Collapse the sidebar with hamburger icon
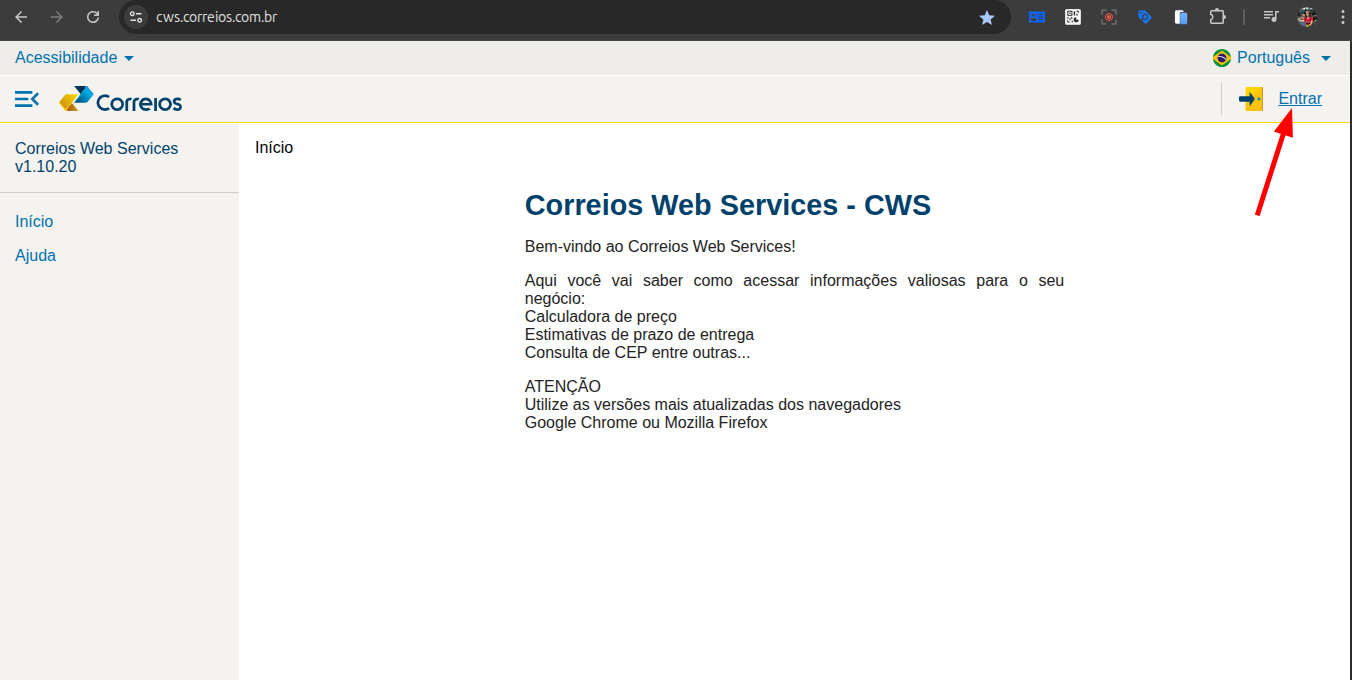The width and height of the screenshot is (1352, 680). (27, 99)
